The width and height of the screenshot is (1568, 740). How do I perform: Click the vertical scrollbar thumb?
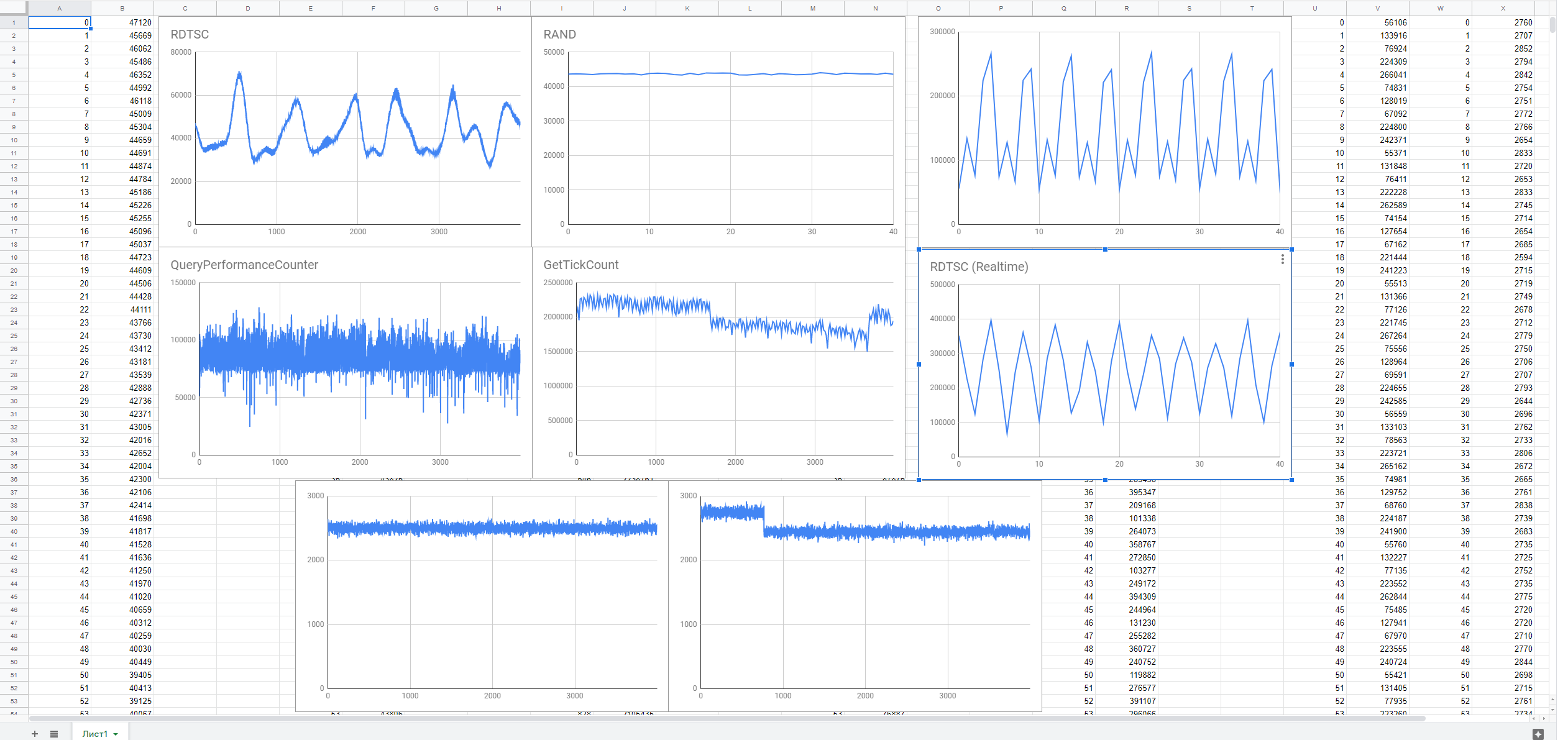click(x=1552, y=25)
